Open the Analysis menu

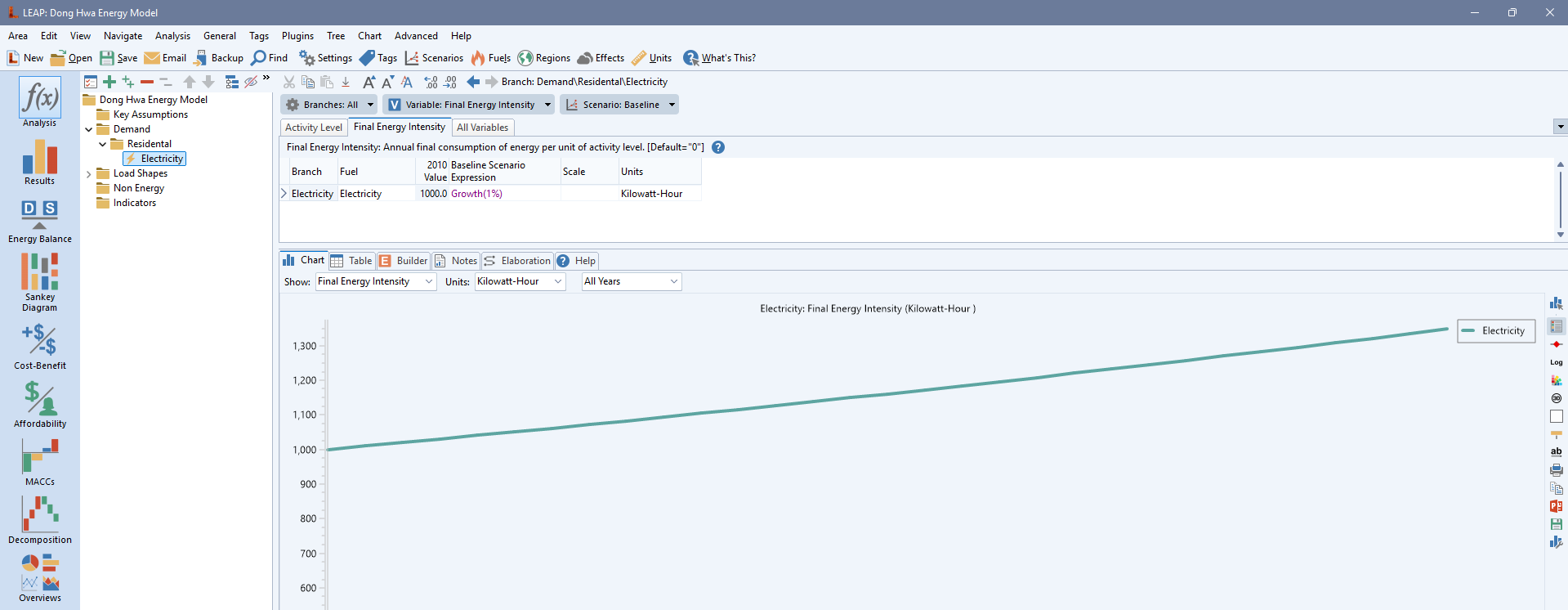tap(172, 36)
